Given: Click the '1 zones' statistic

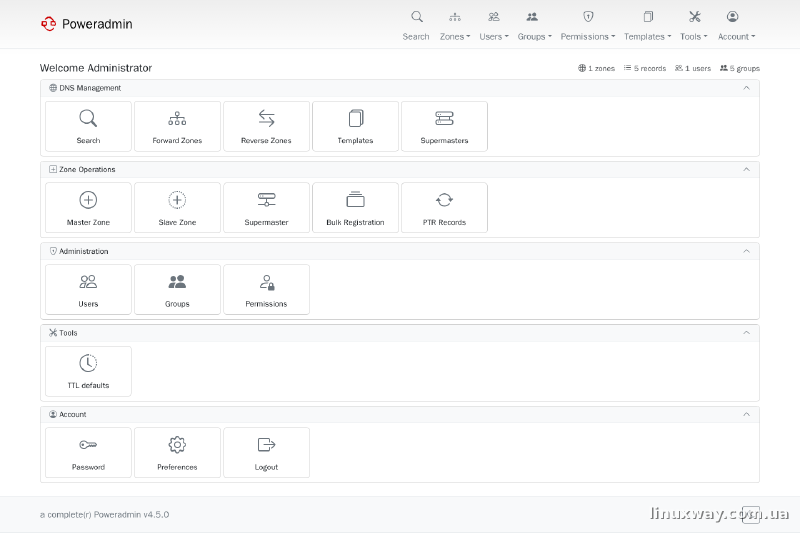Looking at the screenshot, I should [x=596, y=68].
